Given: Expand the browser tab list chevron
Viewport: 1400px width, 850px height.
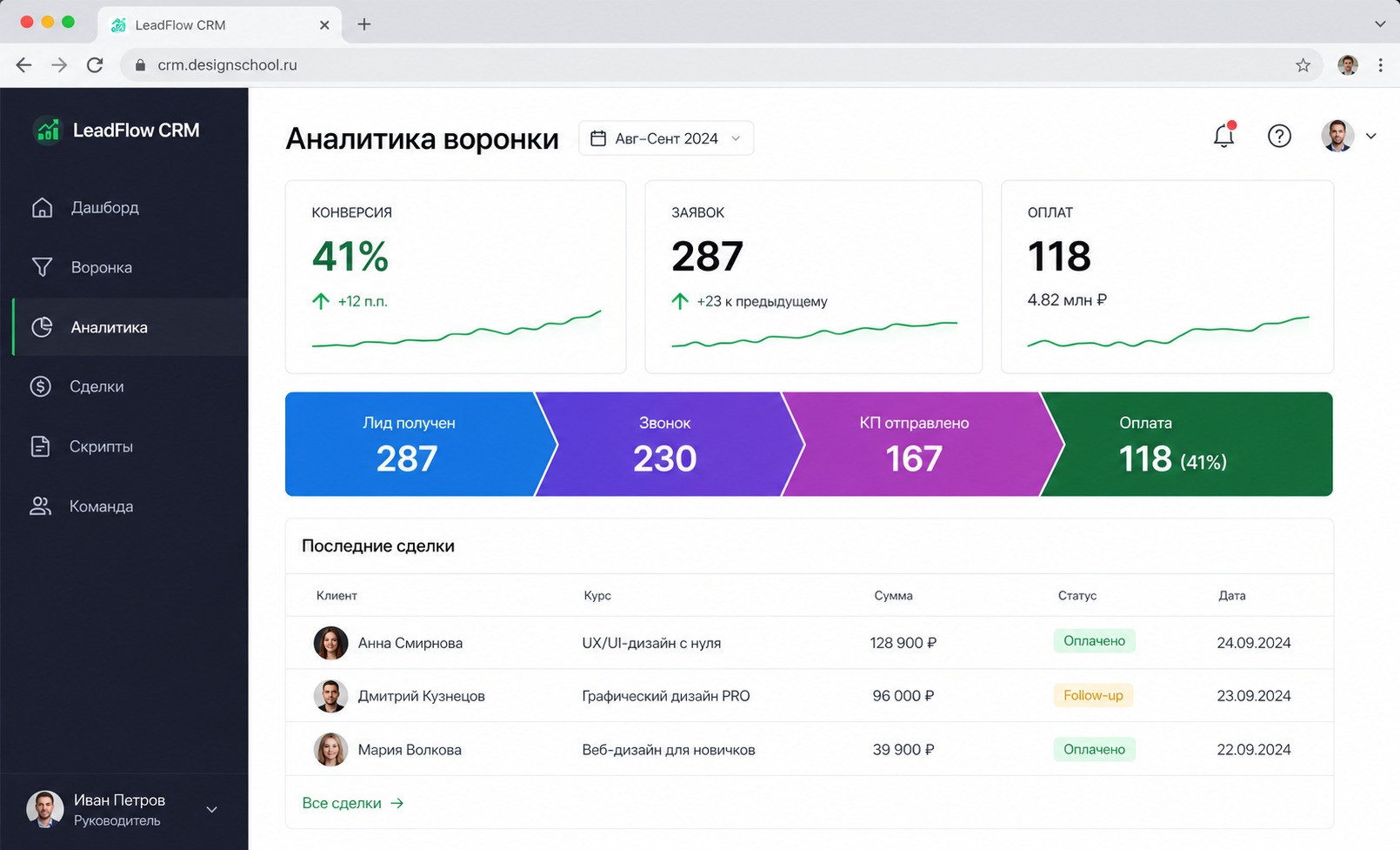Looking at the screenshot, I should pyautogui.click(x=1380, y=24).
